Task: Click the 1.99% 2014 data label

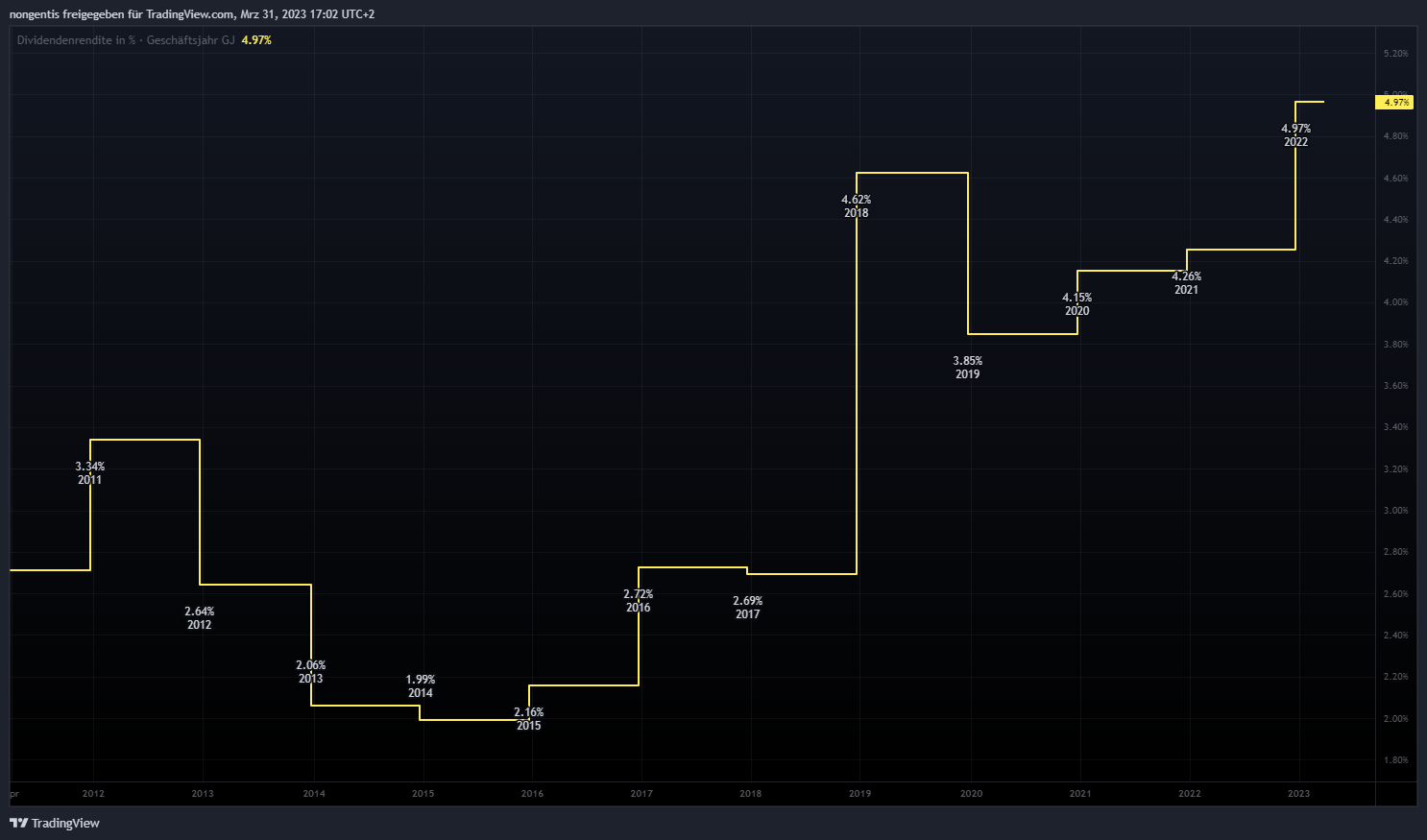Action: pyautogui.click(x=421, y=686)
